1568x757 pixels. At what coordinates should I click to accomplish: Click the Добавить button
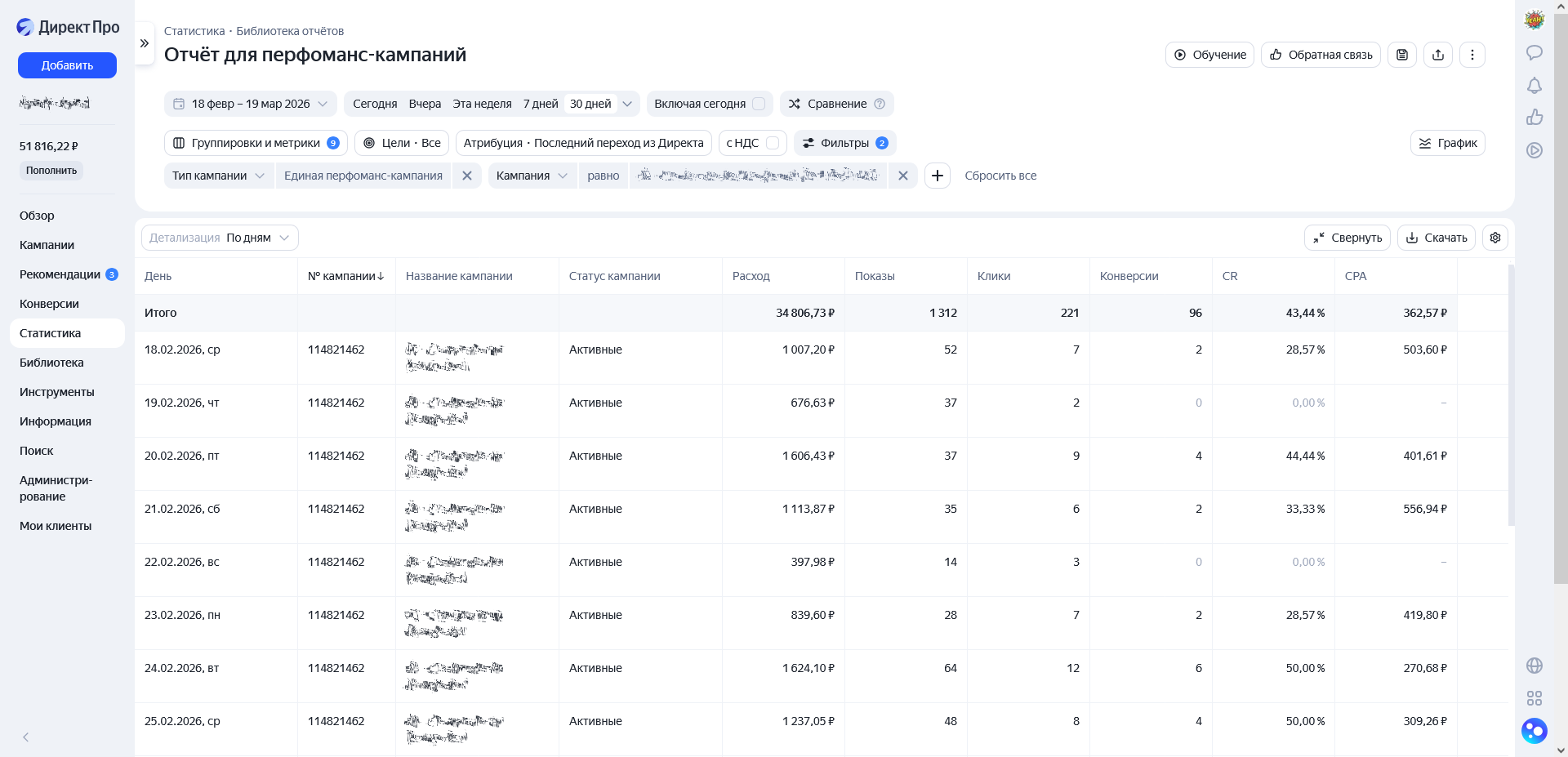click(67, 65)
